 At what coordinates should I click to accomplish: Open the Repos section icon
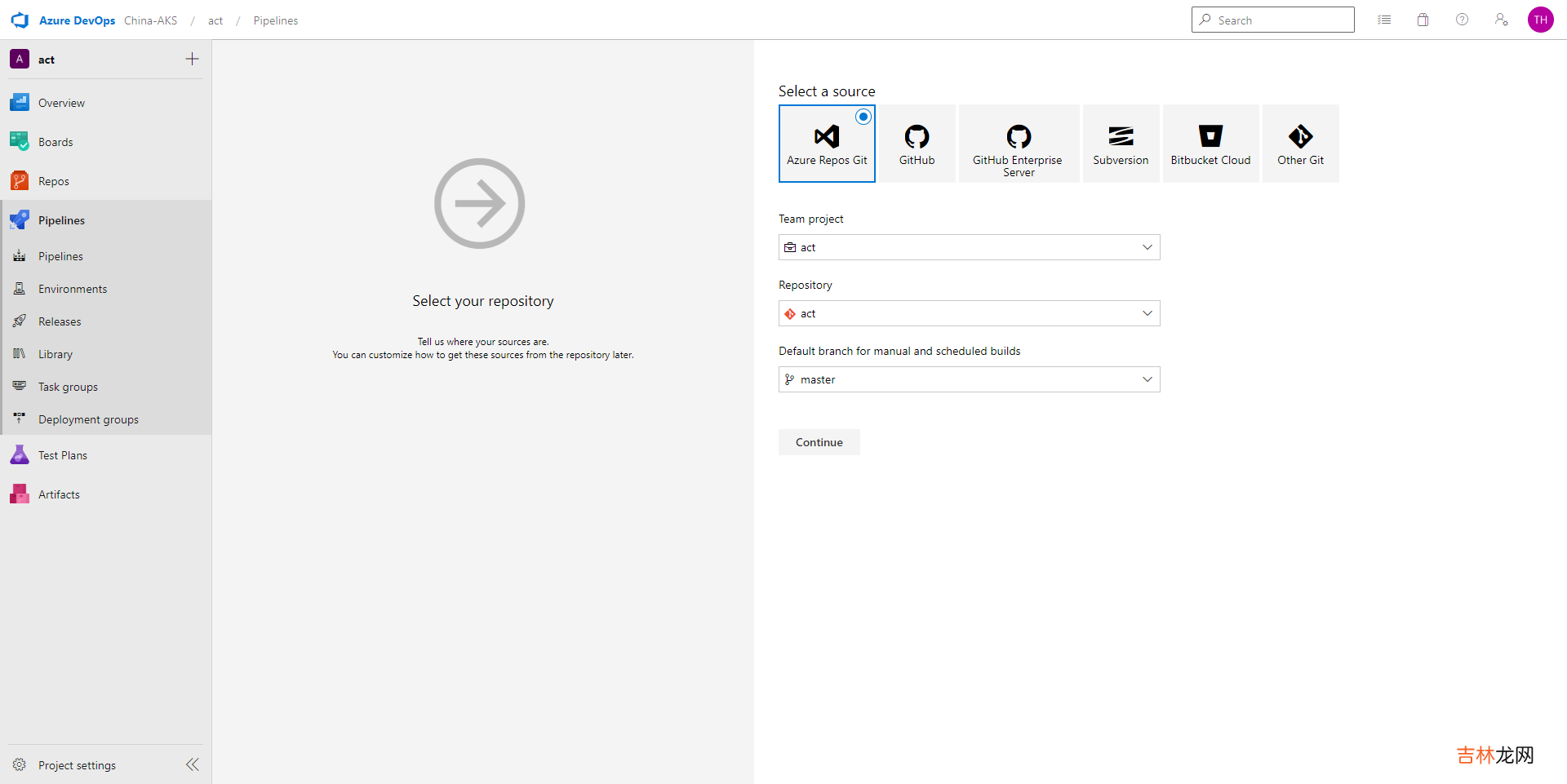click(20, 181)
